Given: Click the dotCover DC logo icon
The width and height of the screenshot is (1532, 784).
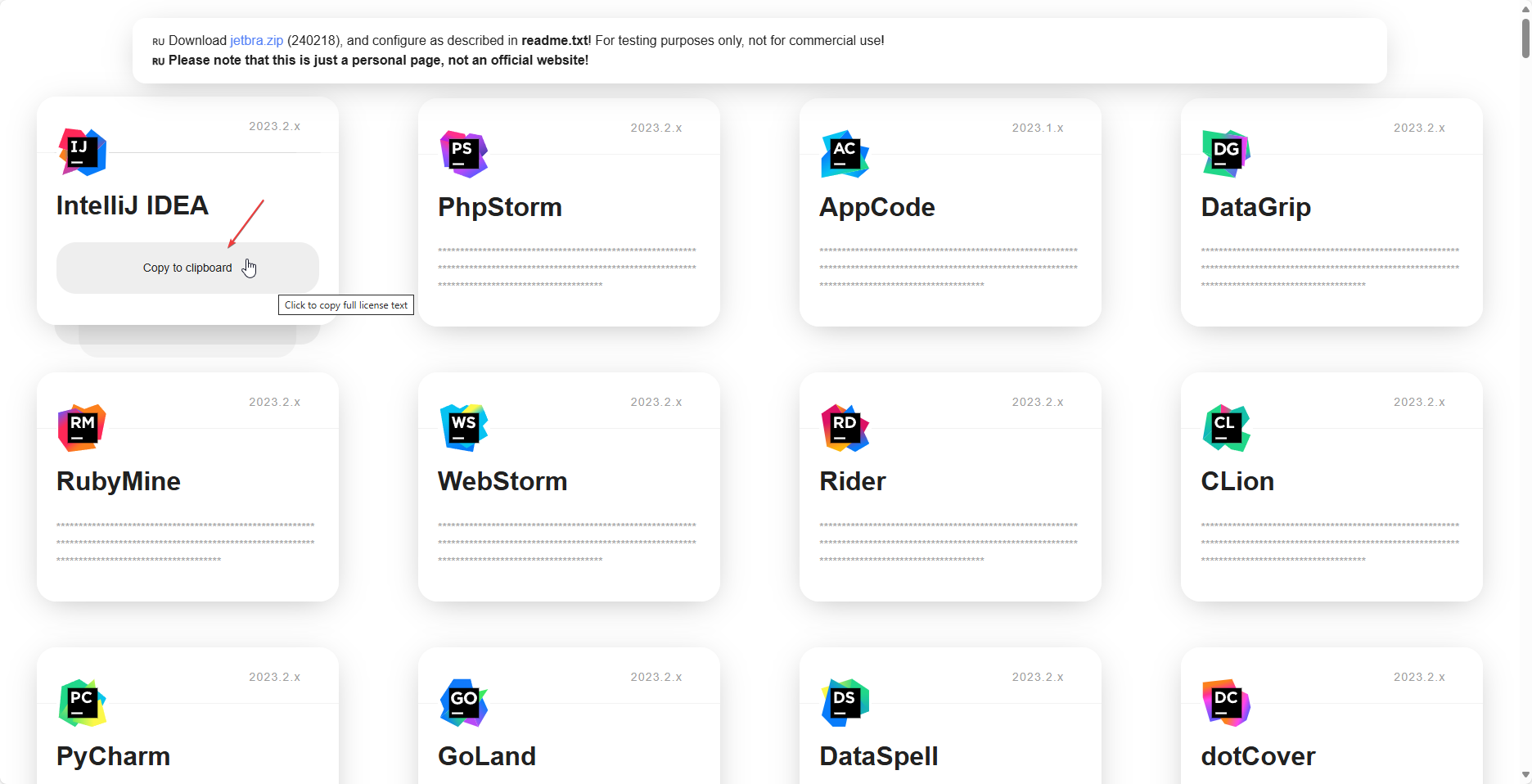Looking at the screenshot, I should click(x=1227, y=703).
